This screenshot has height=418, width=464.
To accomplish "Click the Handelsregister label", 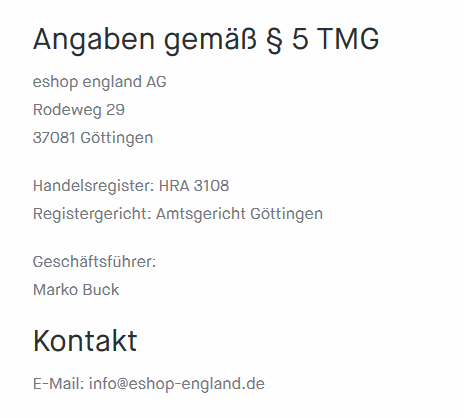I will click(x=93, y=186).
